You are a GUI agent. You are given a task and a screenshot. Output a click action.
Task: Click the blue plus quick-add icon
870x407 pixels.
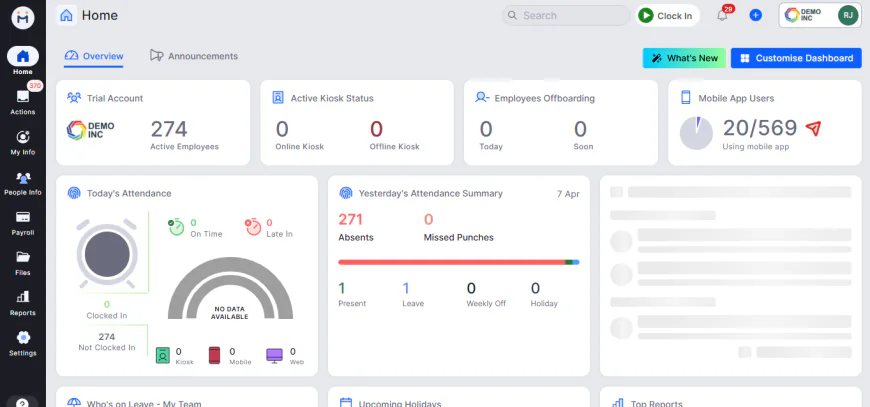755,15
